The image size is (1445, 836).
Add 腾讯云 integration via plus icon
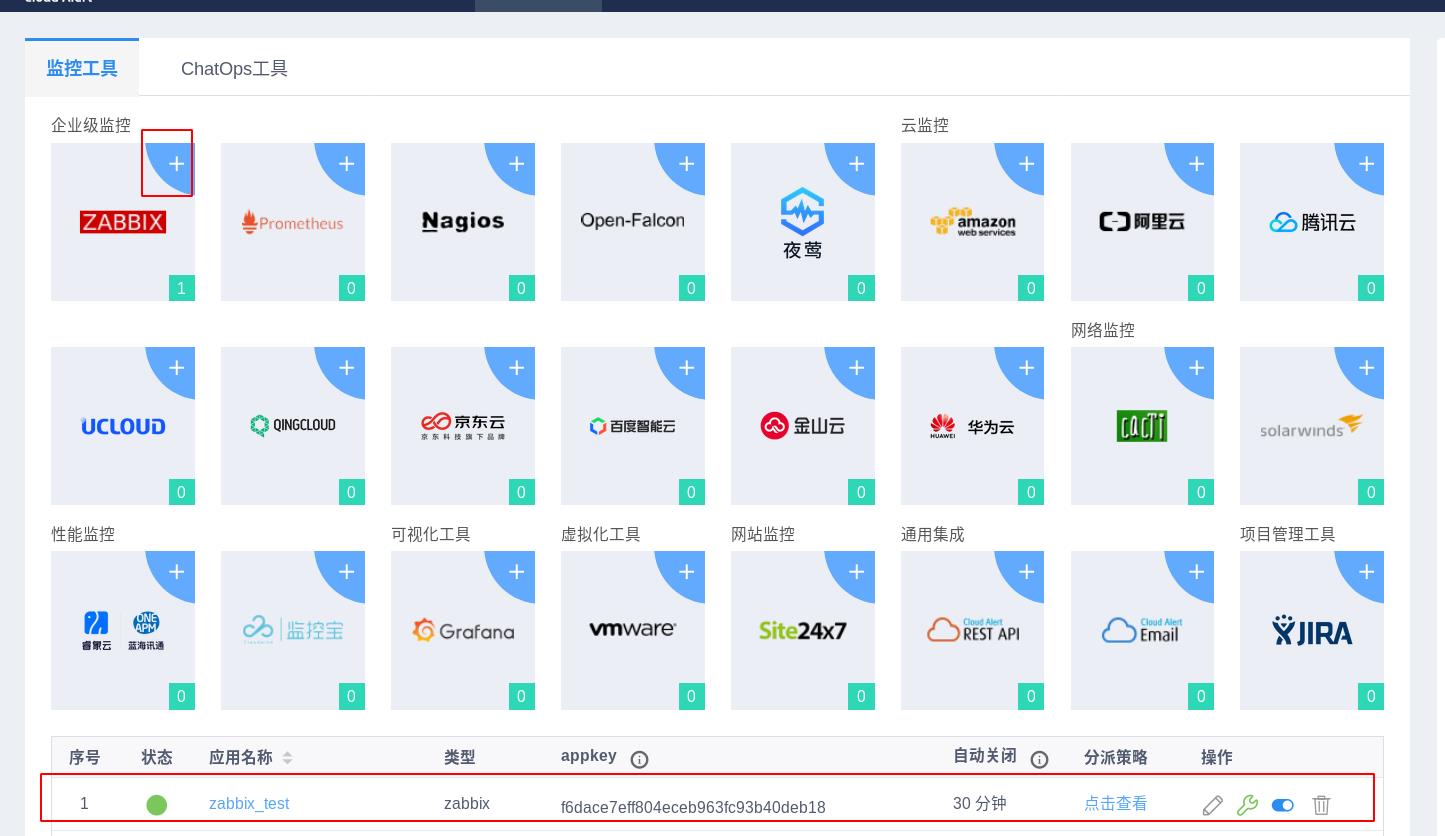[1367, 163]
